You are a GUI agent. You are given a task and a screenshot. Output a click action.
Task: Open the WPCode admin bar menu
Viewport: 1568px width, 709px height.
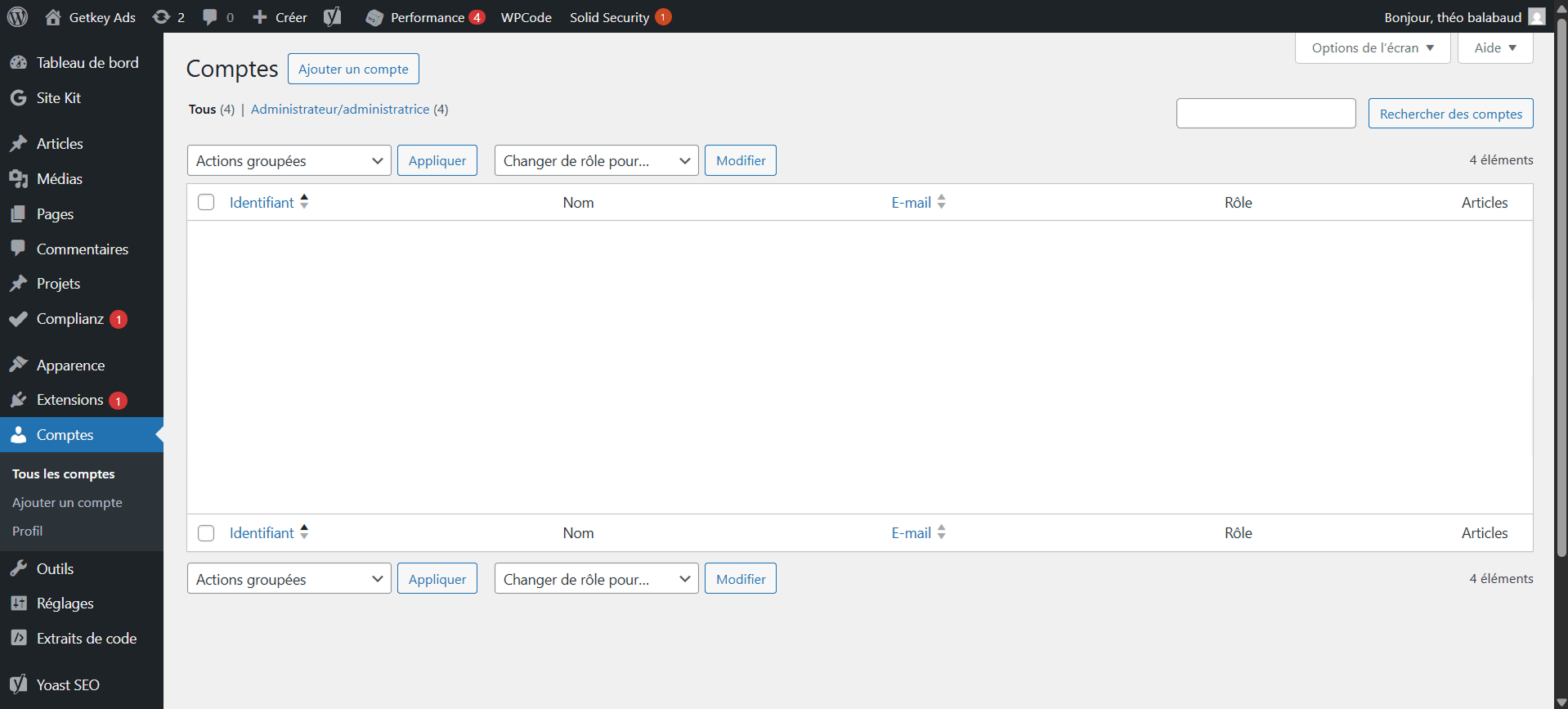point(526,17)
